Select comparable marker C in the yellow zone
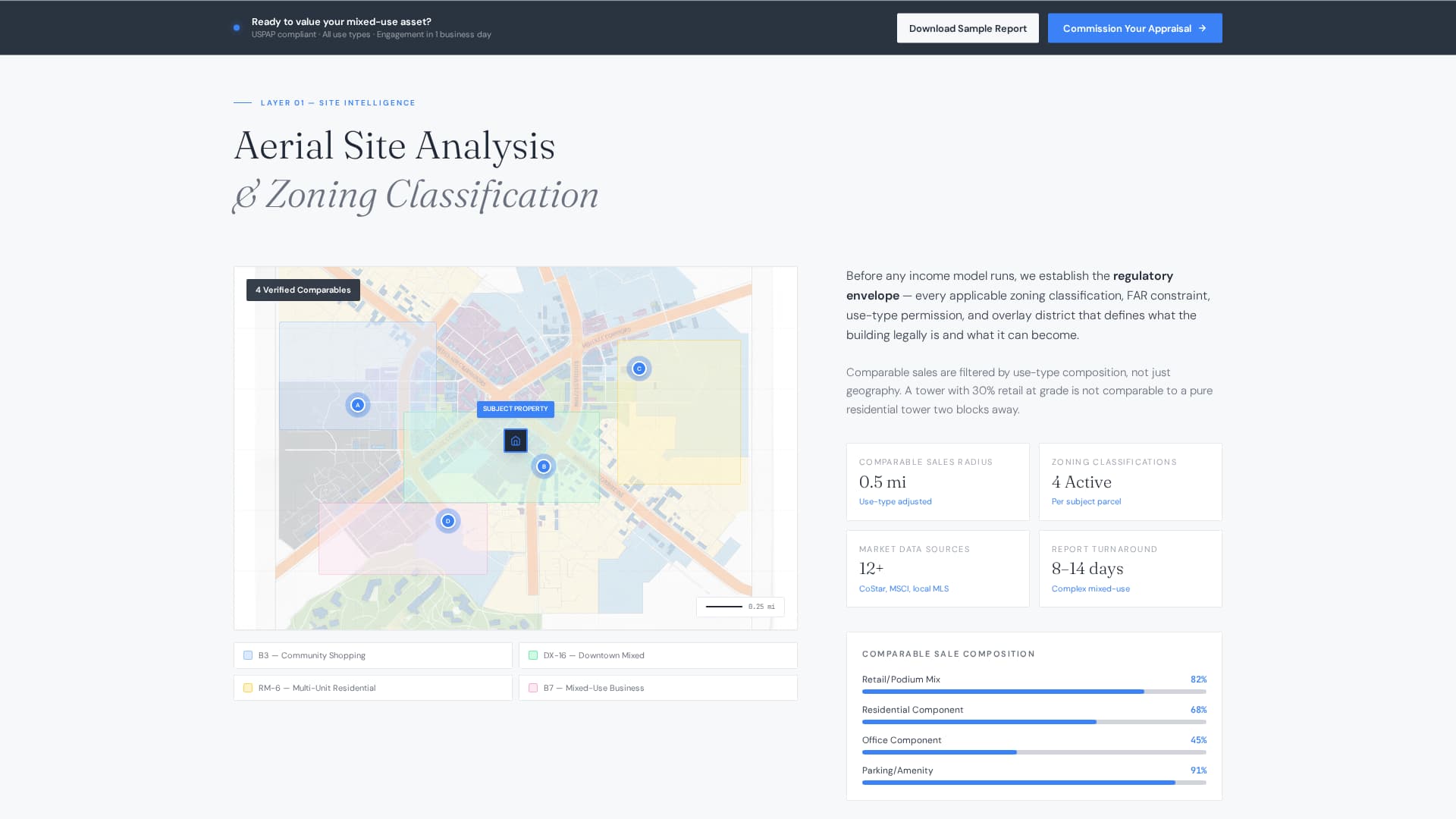 639,368
